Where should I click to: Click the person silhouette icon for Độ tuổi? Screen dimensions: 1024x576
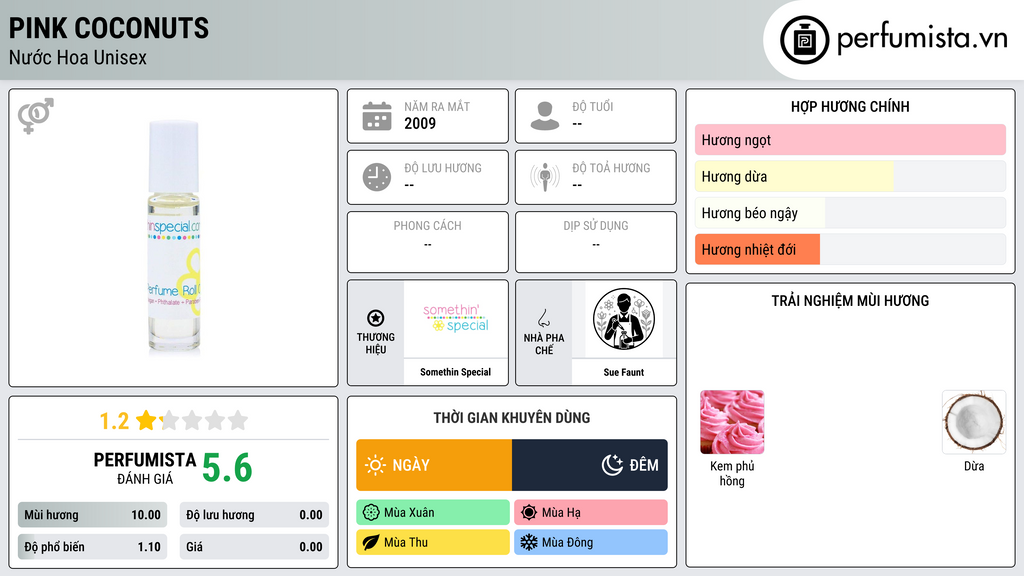545,116
